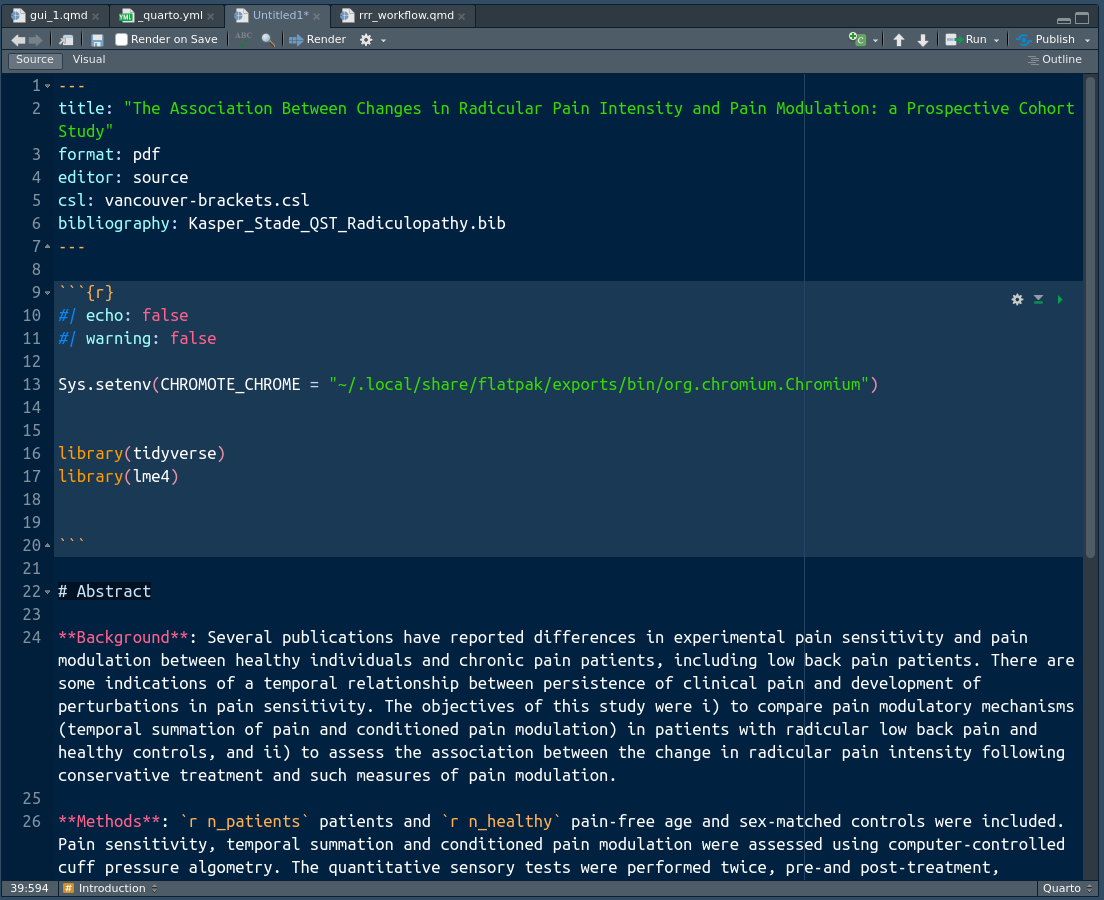Image resolution: width=1104 pixels, height=900 pixels.
Task: Insert a new code chunk
Action: point(857,39)
